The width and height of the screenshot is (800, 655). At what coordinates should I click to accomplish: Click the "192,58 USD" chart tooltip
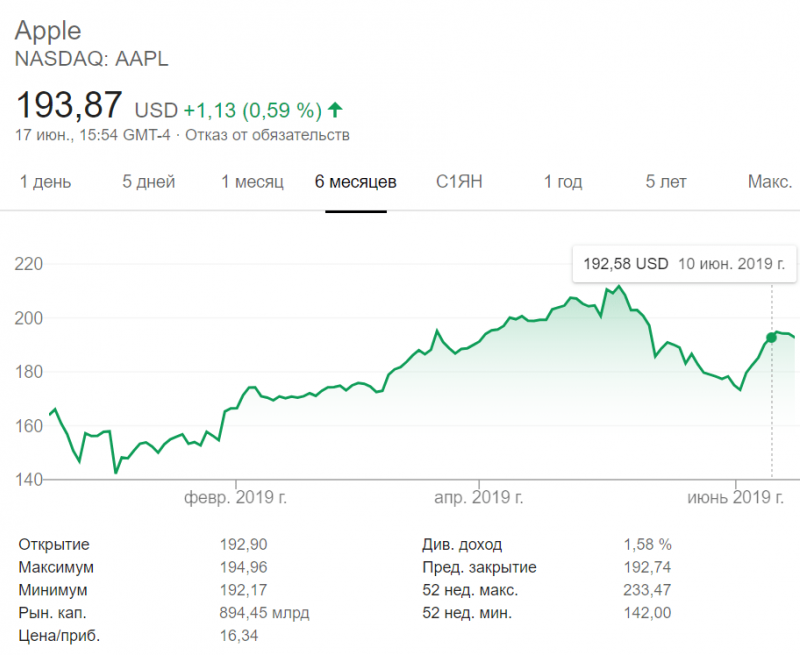point(684,264)
